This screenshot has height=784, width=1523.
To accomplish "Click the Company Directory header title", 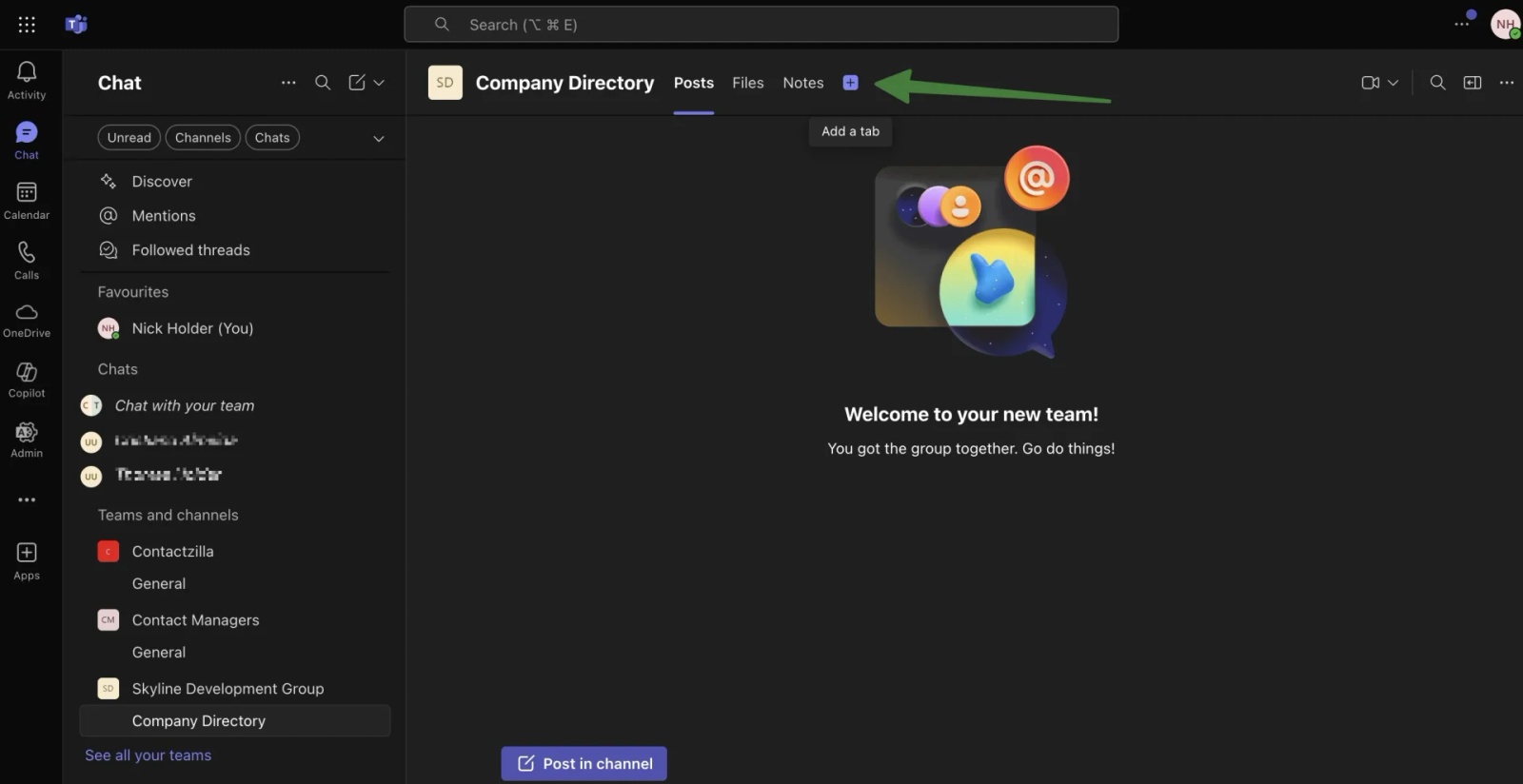I will tap(565, 83).
